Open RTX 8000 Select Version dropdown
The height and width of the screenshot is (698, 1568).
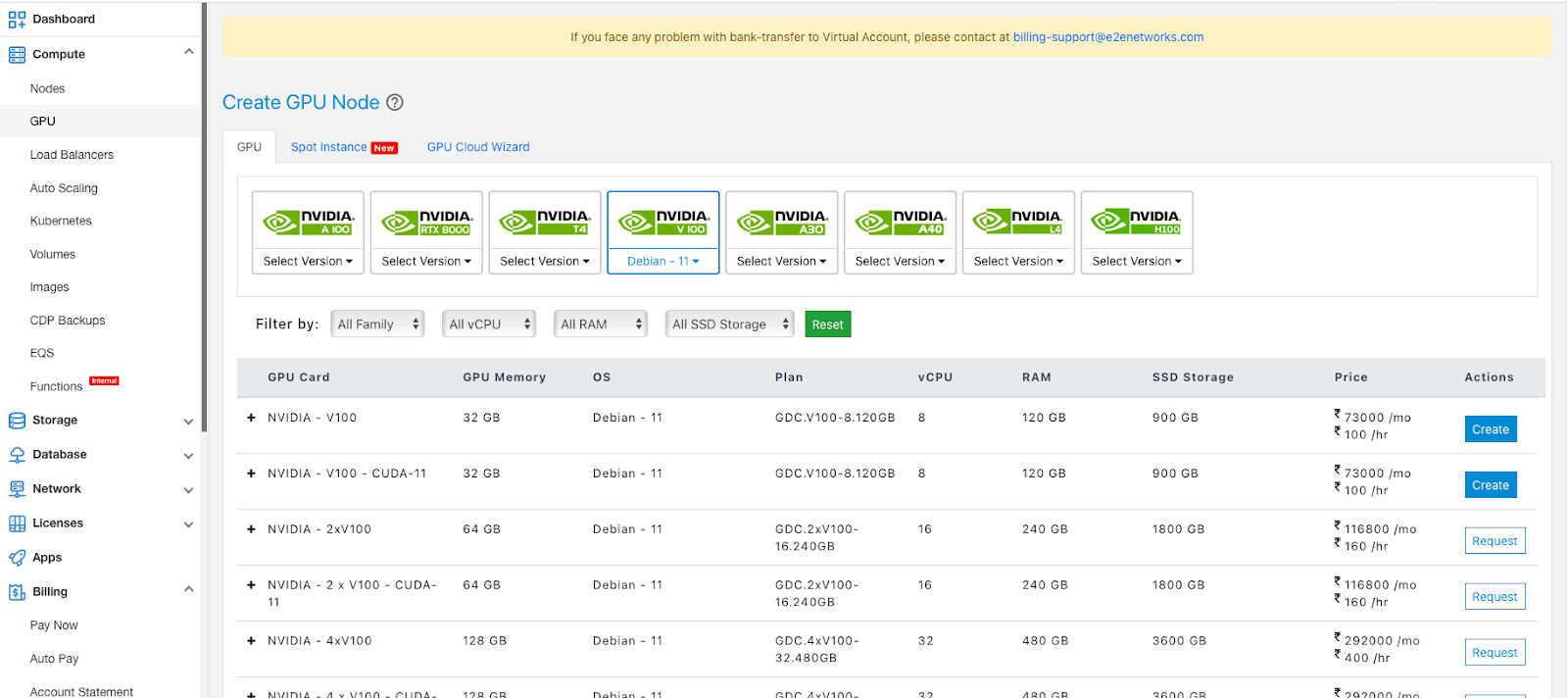[x=426, y=262]
